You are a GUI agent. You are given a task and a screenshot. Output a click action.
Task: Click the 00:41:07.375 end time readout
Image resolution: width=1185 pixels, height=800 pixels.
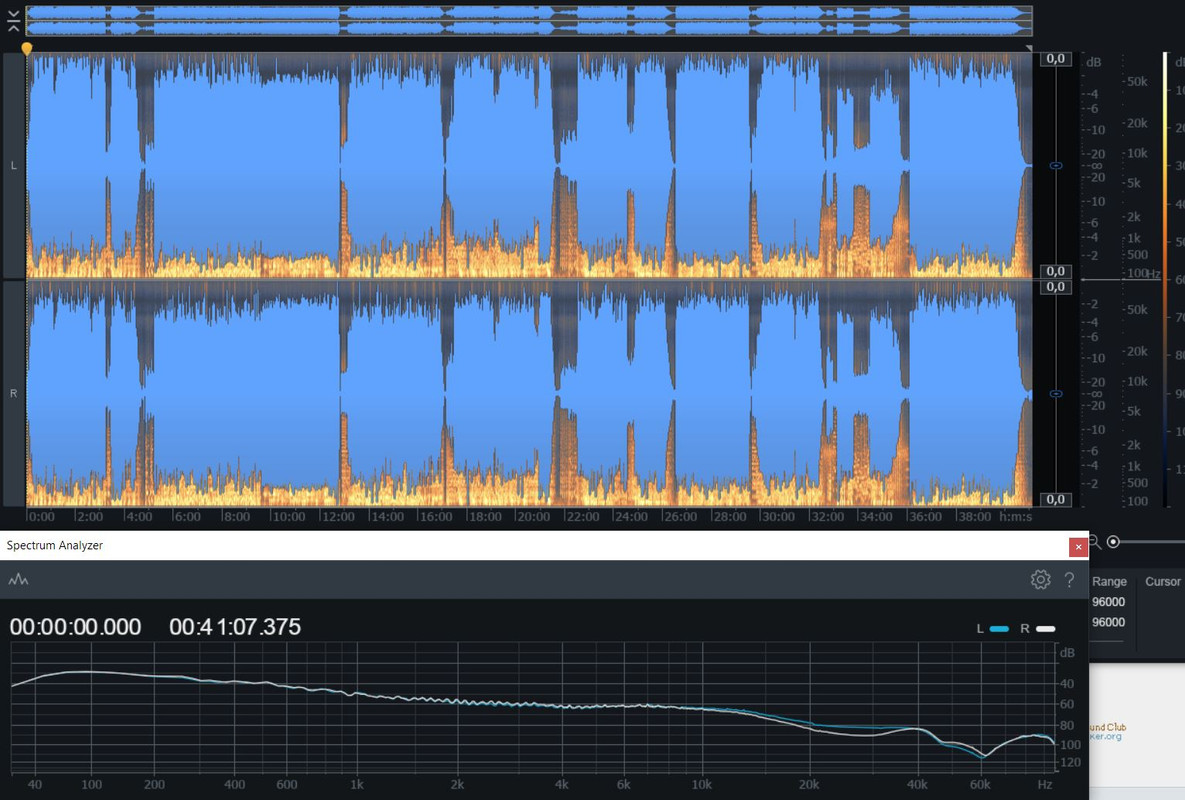(235, 627)
